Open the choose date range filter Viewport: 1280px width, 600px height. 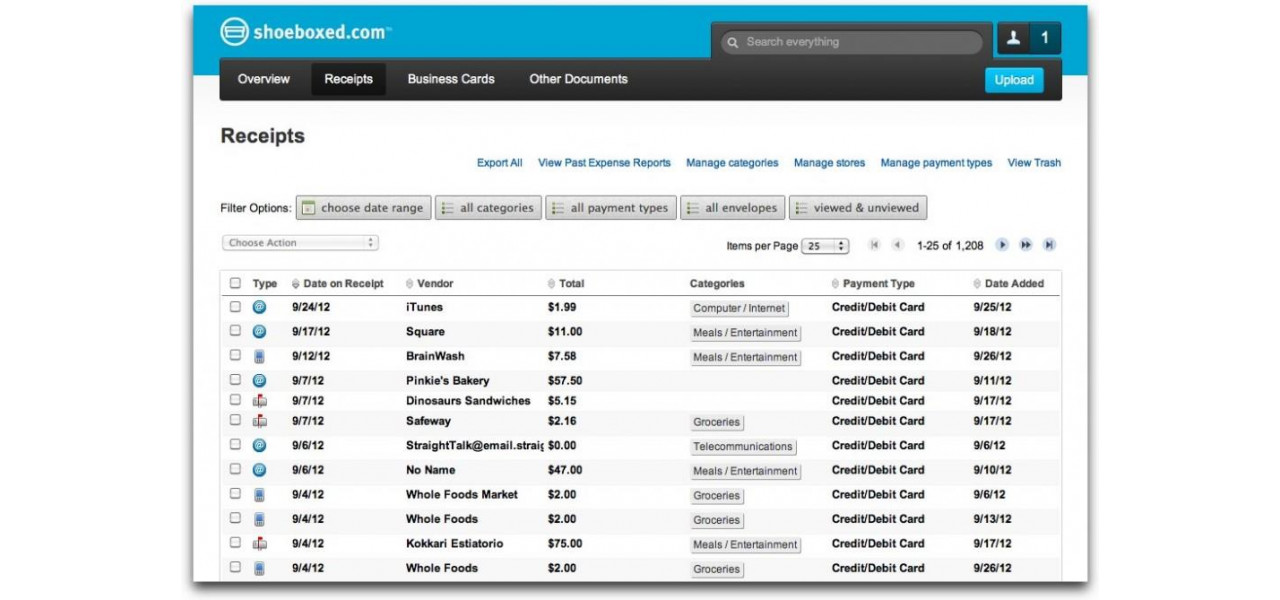pyautogui.click(x=364, y=208)
